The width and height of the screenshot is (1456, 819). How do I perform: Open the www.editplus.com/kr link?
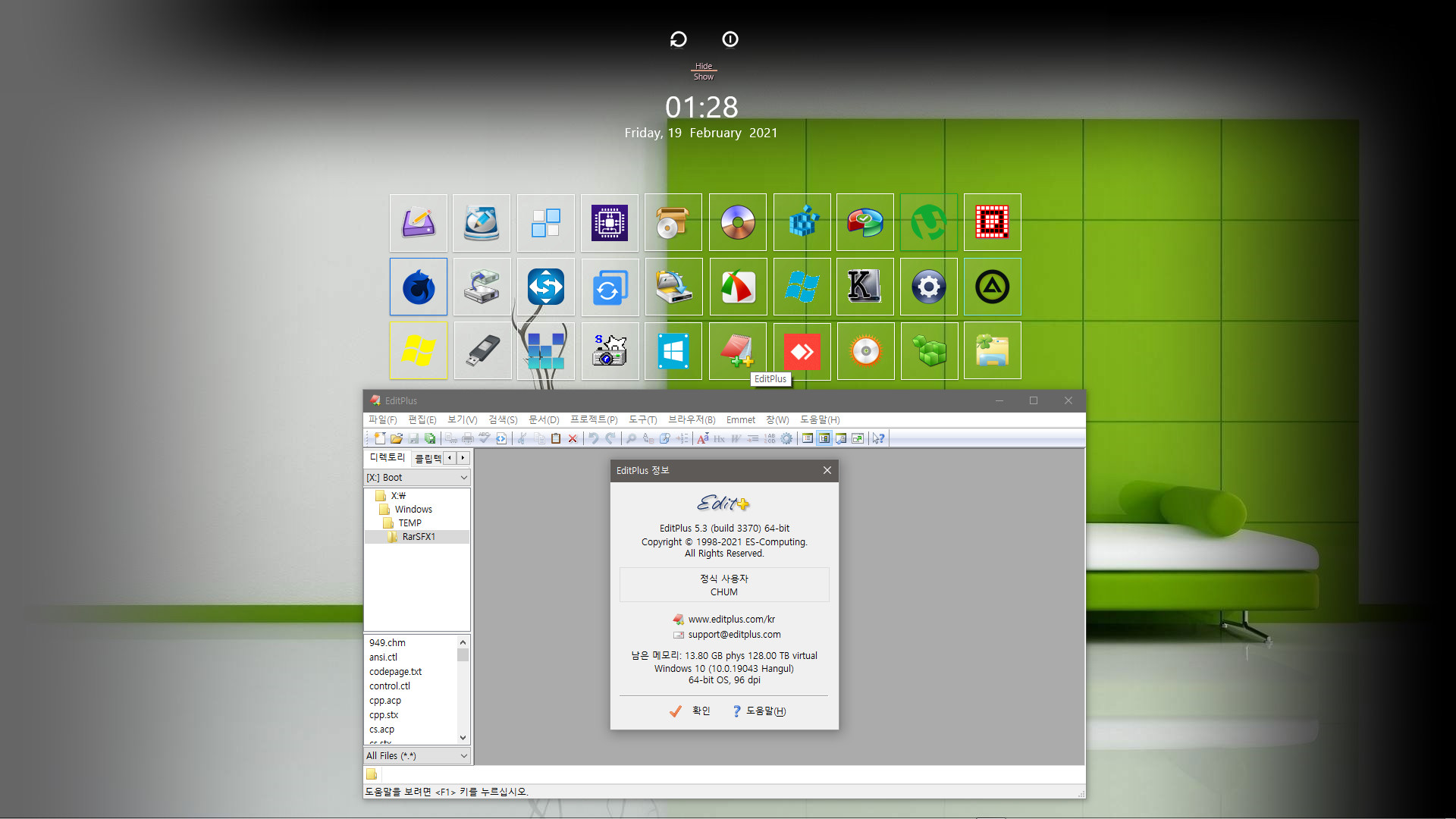click(731, 620)
